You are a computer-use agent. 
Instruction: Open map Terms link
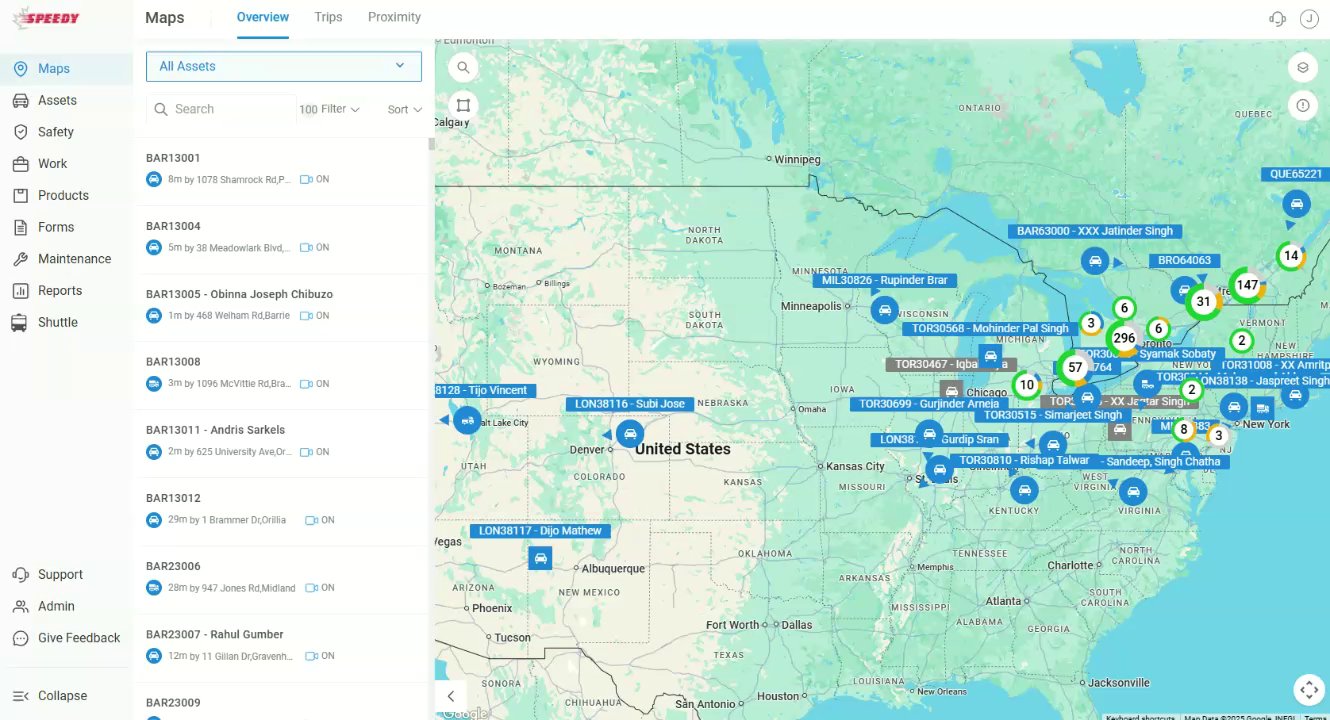[1316, 716]
